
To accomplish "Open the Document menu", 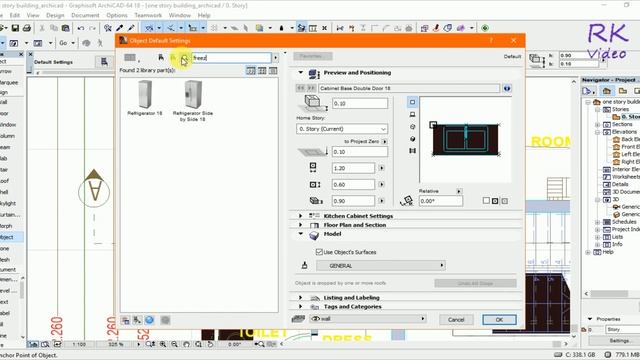I will click(x=85, y=16).
